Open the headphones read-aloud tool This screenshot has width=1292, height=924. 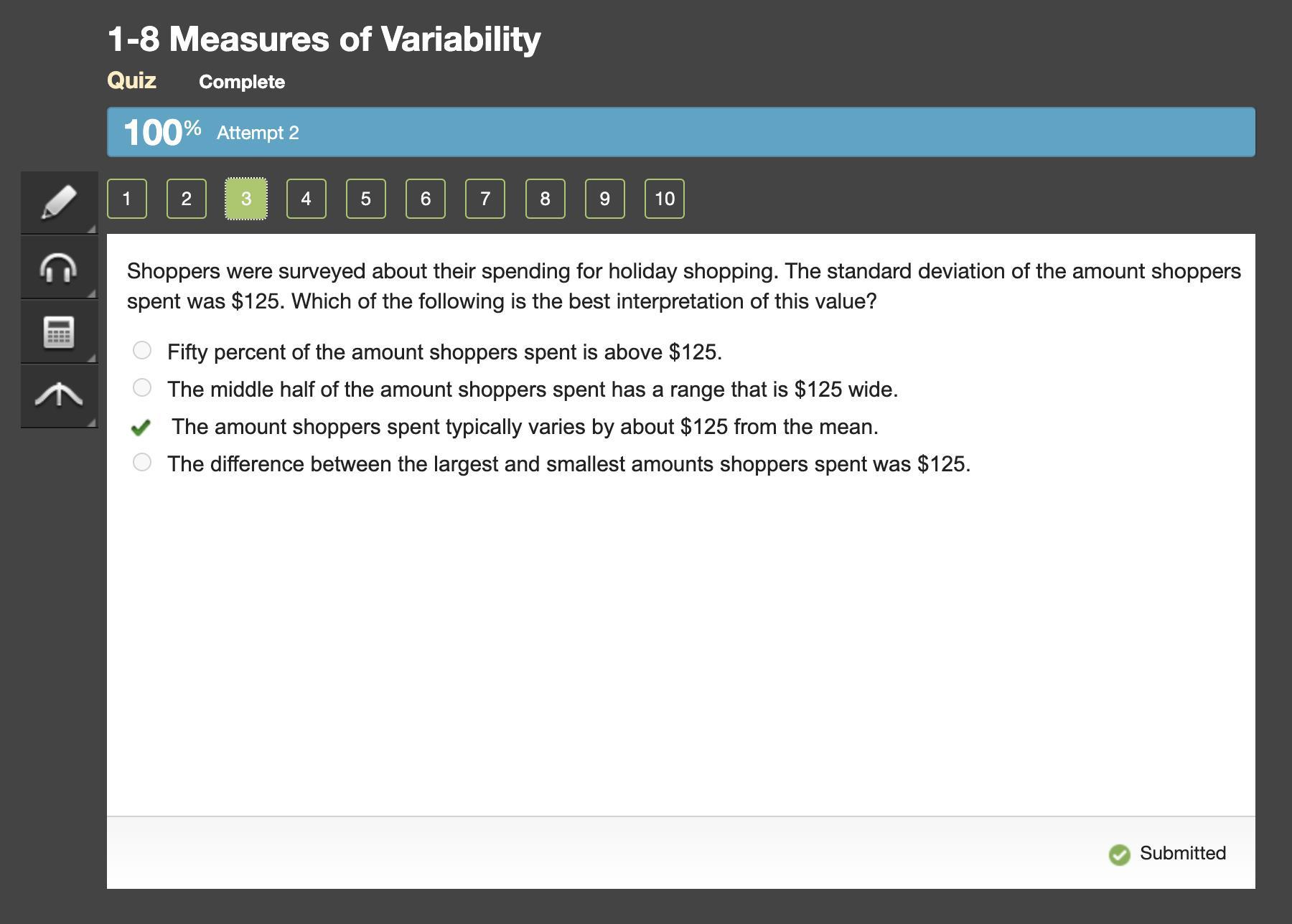[59, 268]
